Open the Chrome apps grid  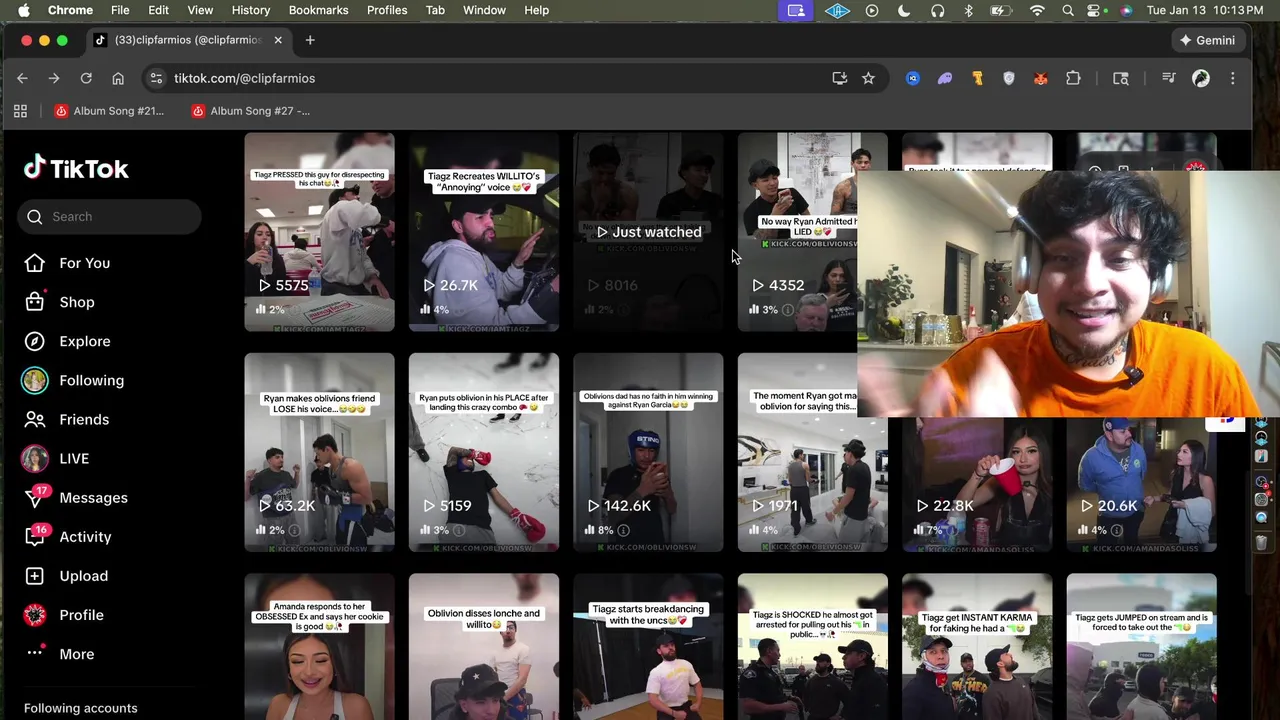[x=20, y=111]
